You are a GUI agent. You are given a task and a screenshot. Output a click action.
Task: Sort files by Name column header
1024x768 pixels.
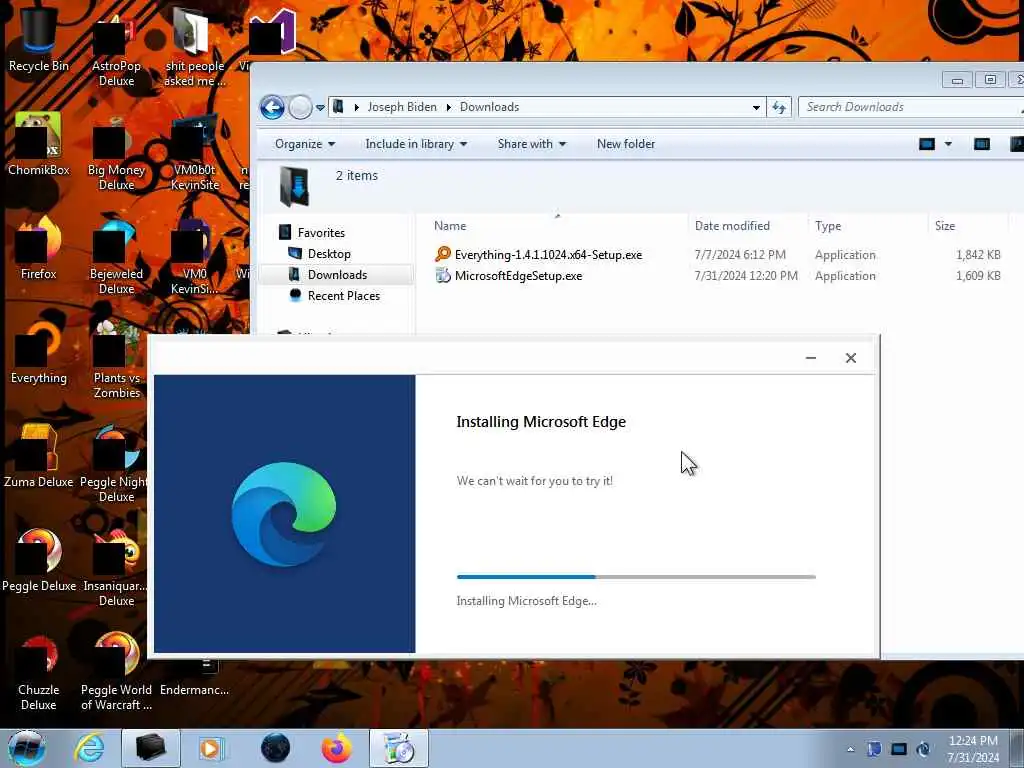tap(450, 226)
